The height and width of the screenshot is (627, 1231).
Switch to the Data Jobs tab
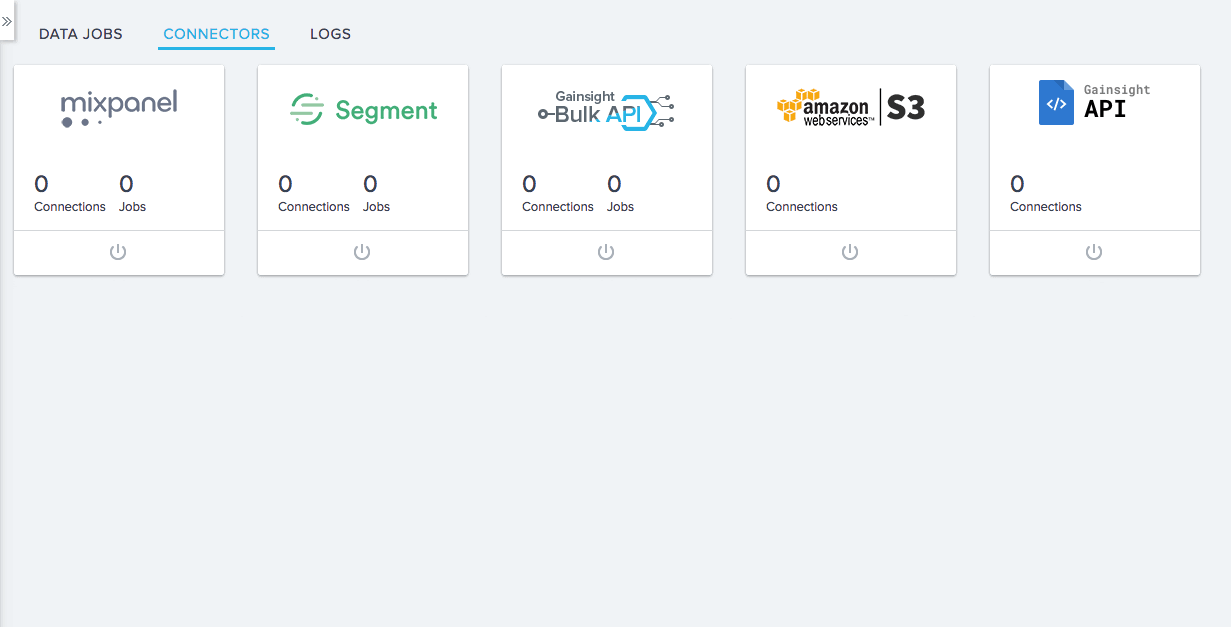point(81,34)
